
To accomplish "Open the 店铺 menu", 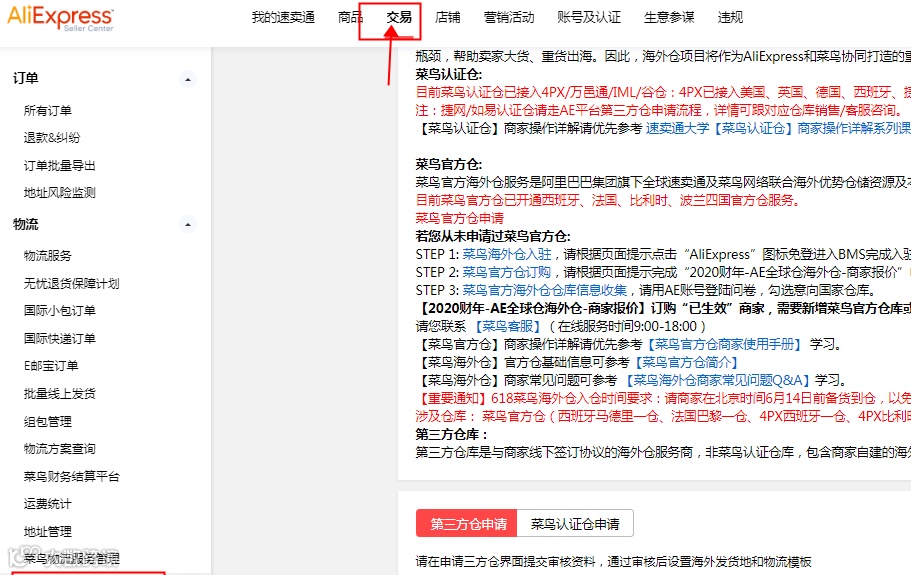I will pyautogui.click(x=447, y=17).
